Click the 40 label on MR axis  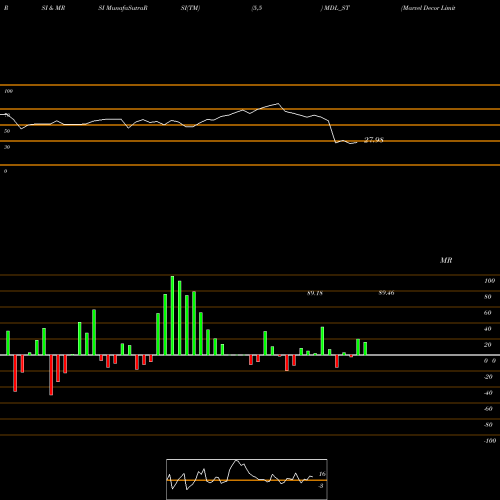tap(487, 329)
